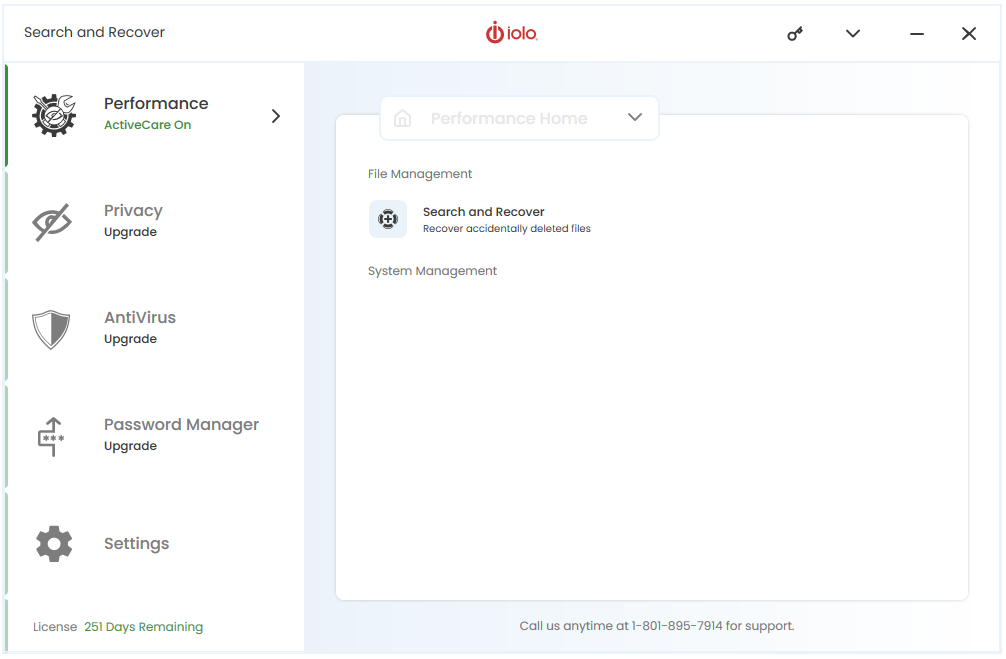Close the iolo window
1006x659 pixels.
tap(969, 33)
